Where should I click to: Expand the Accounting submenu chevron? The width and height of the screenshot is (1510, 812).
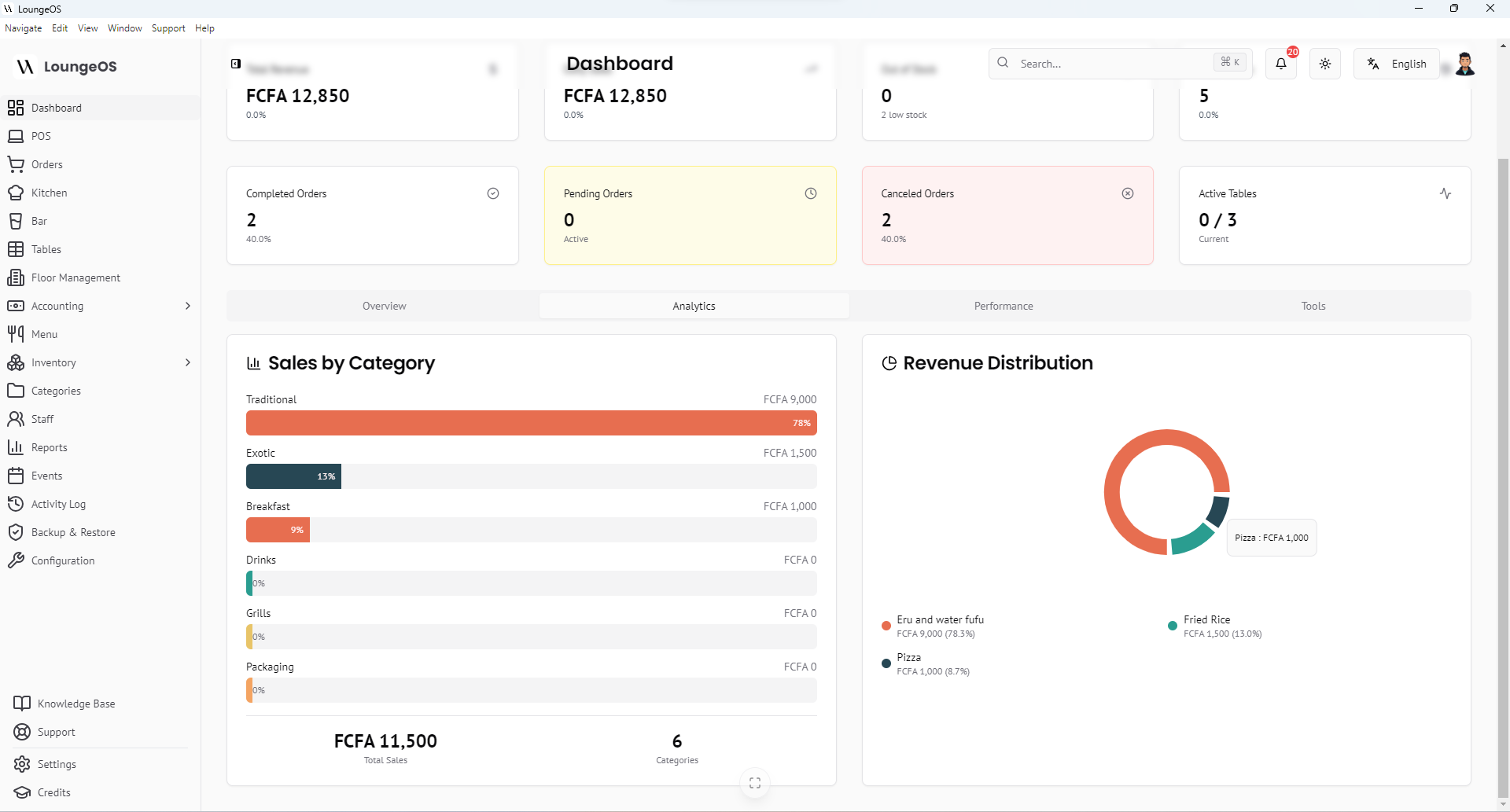pyautogui.click(x=187, y=306)
